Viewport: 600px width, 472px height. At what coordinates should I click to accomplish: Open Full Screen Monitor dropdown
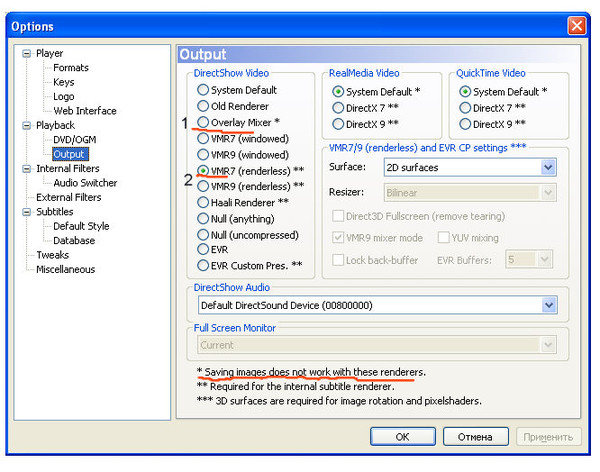[x=377, y=345]
